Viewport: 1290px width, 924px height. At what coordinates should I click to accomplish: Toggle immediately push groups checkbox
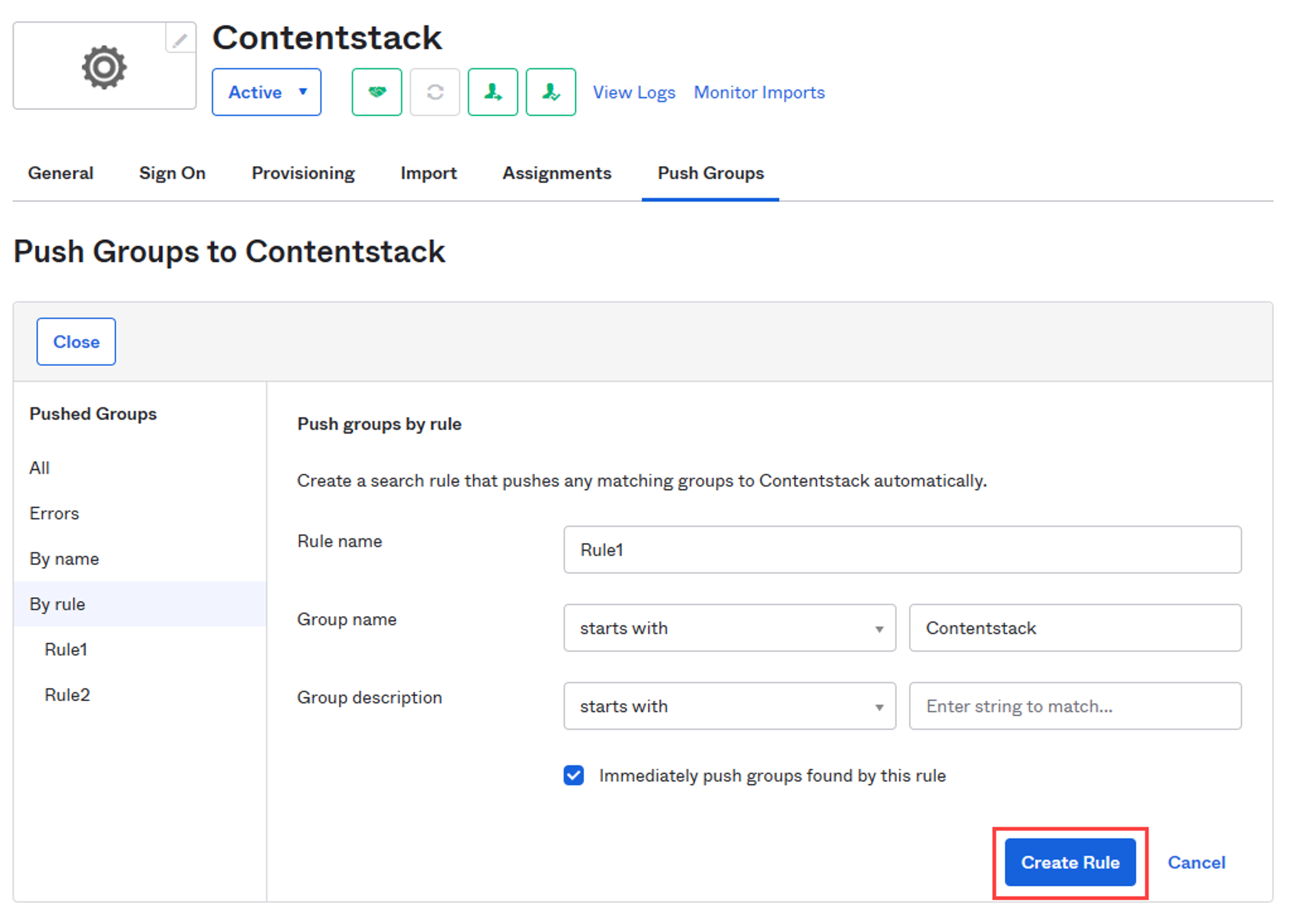coord(573,775)
